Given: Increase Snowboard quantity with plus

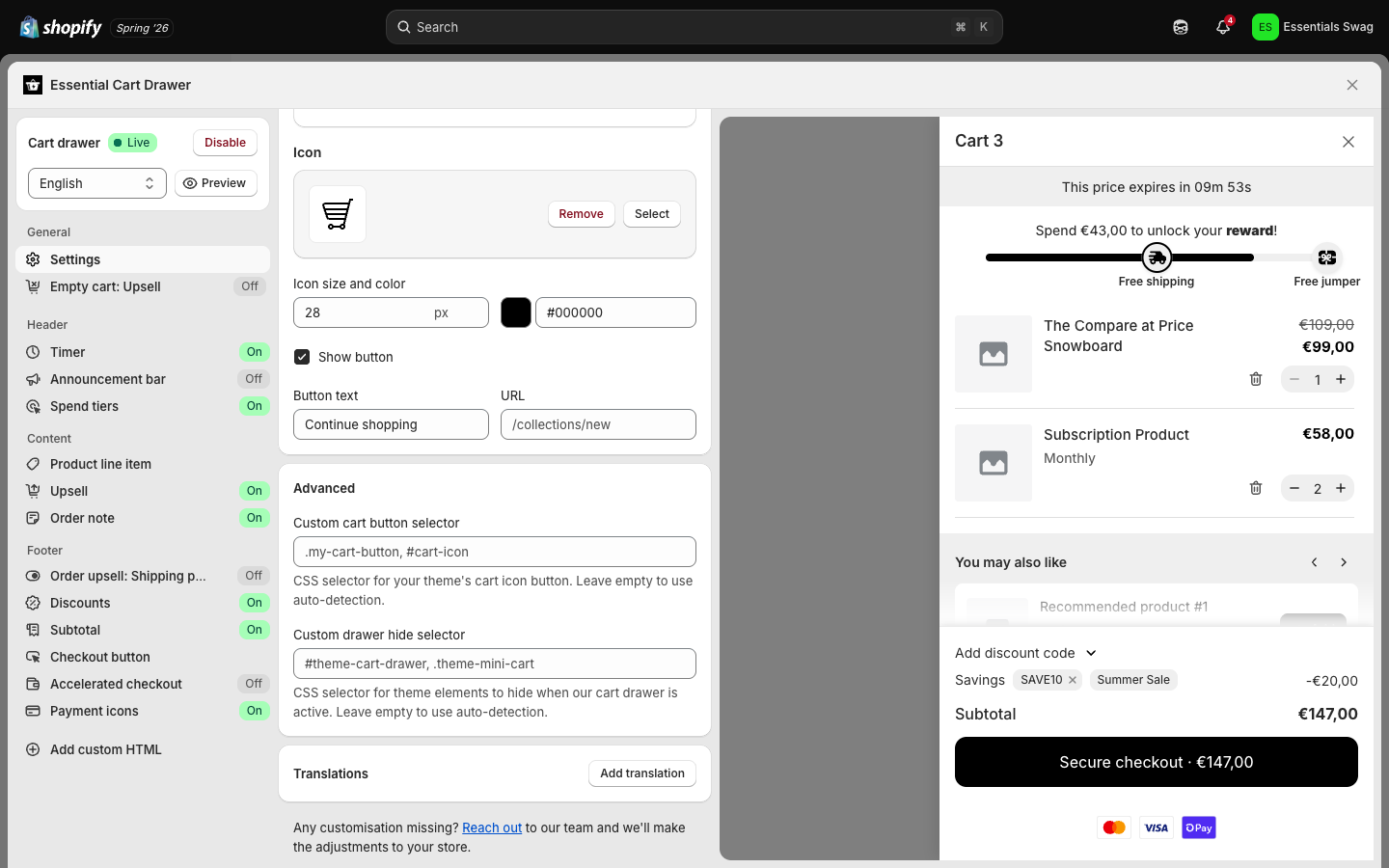Looking at the screenshot, I should click(1341, 379).
